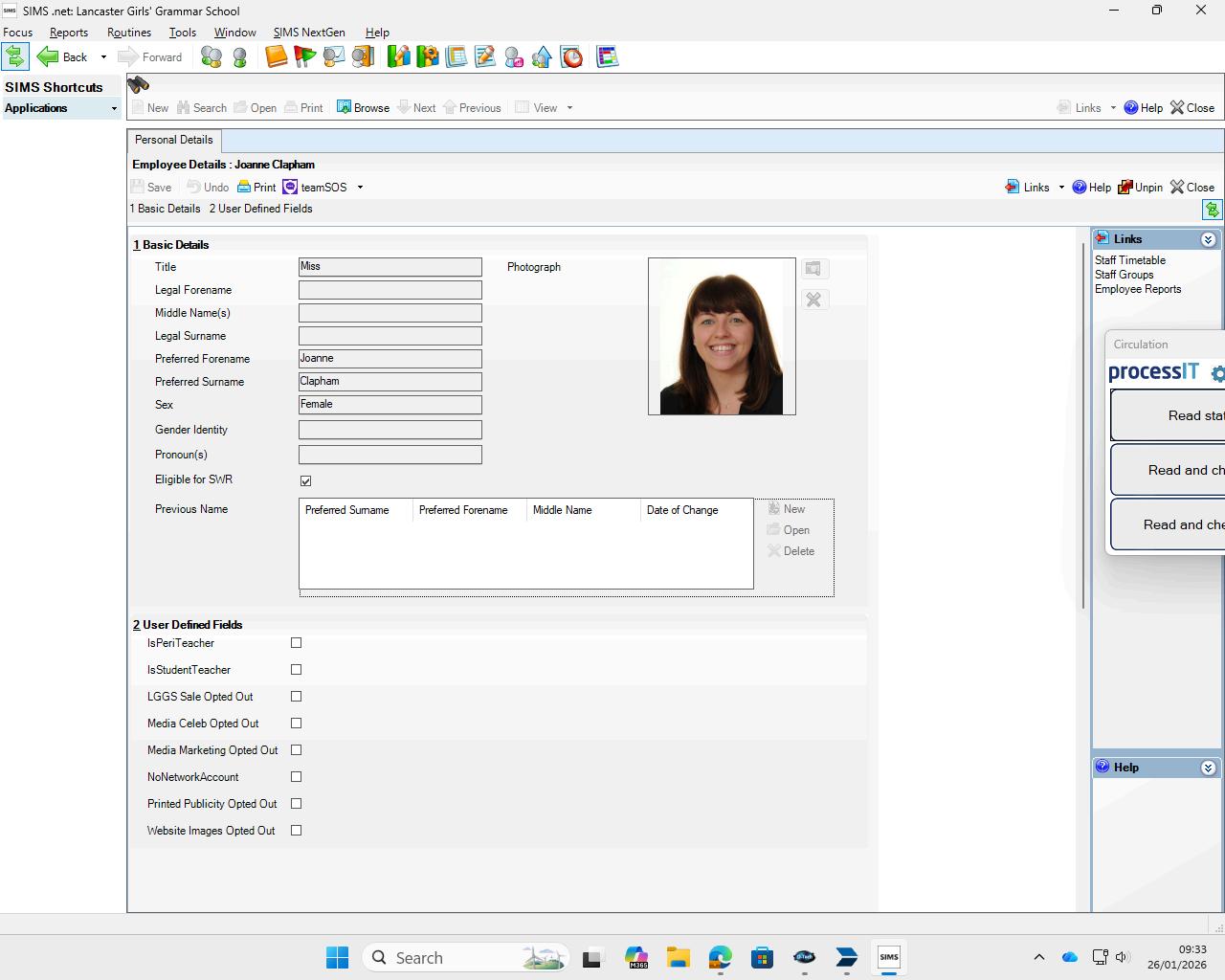The height and width of the screenshot is (980, 1225).
Task: Click the red and green flags icon
Action: pyautogui.click(x=304, y=57)
